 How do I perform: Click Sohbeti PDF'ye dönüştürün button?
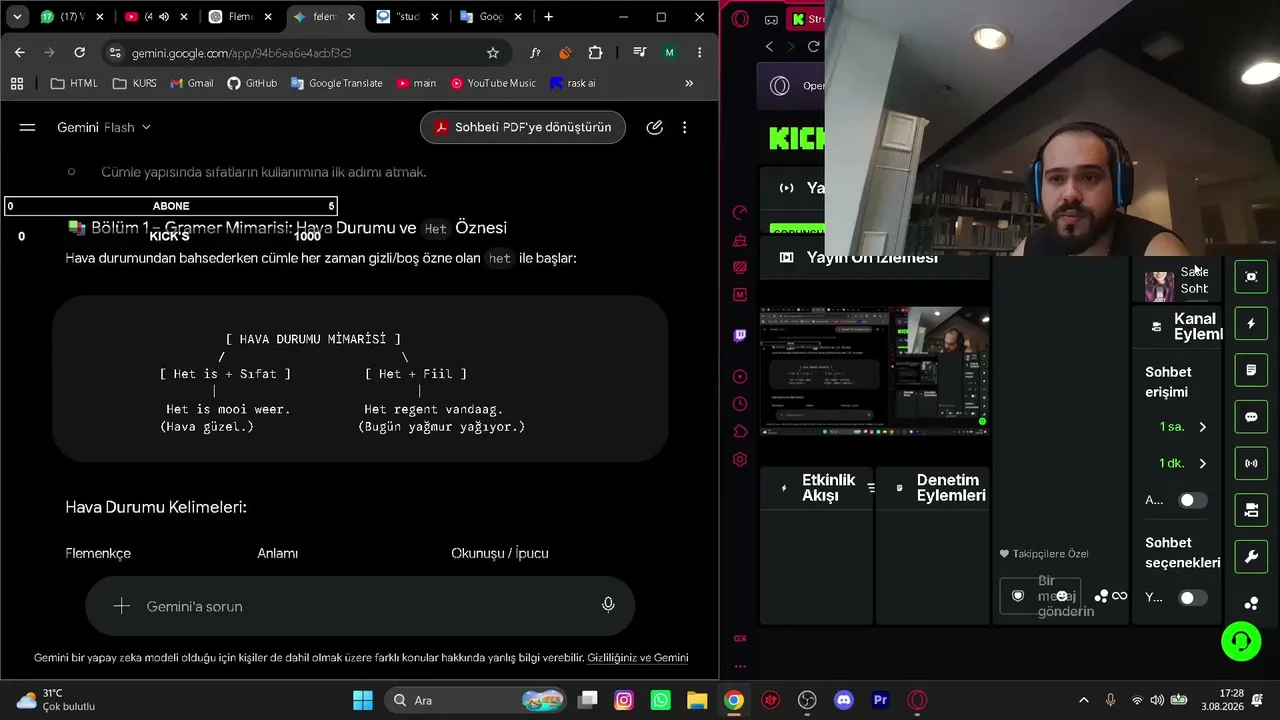coord(523,127)
